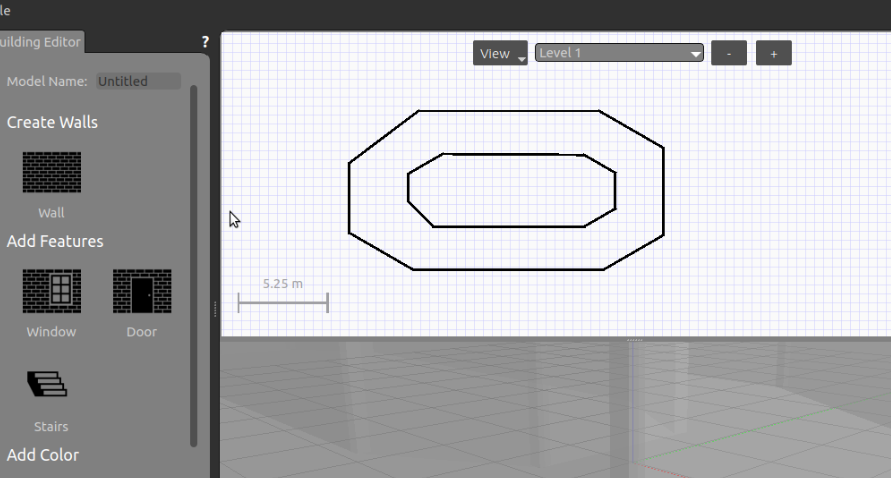Click the palette vertical scrollbar

193,266
